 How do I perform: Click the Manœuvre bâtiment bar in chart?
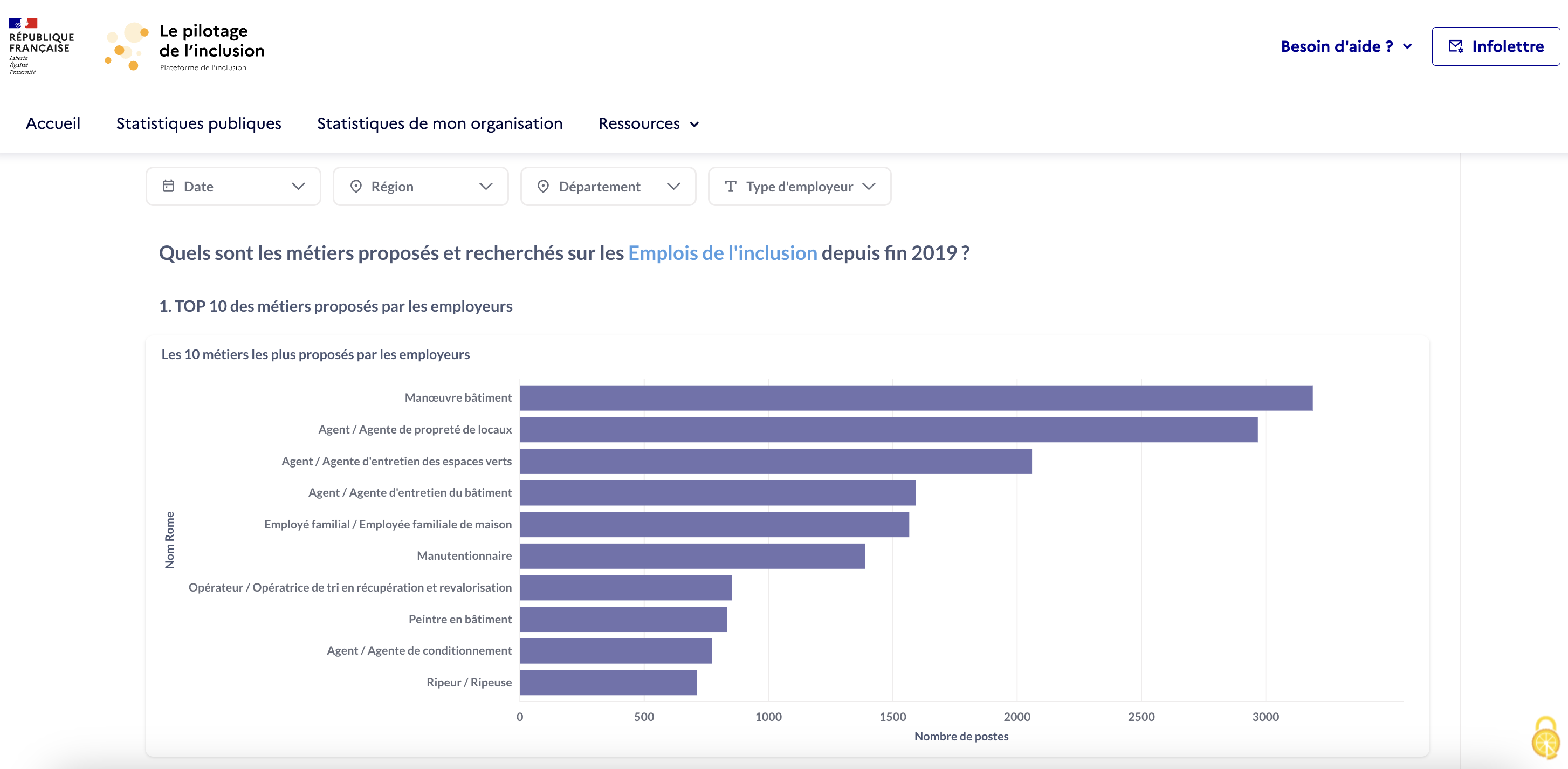[x=916, y=398]
